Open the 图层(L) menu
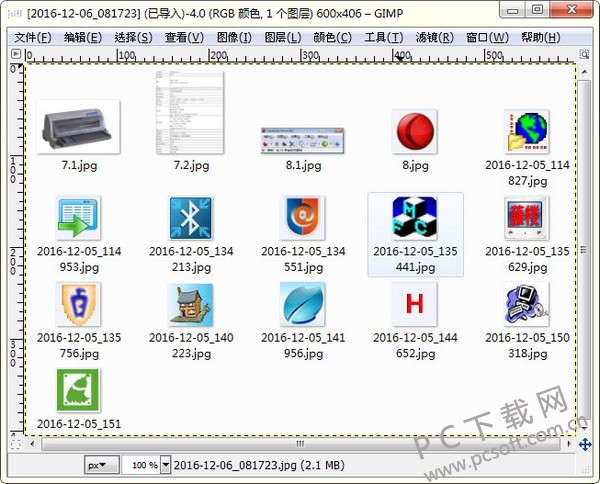This screenshot has width=600, height=484. click(x=283, y=37)
